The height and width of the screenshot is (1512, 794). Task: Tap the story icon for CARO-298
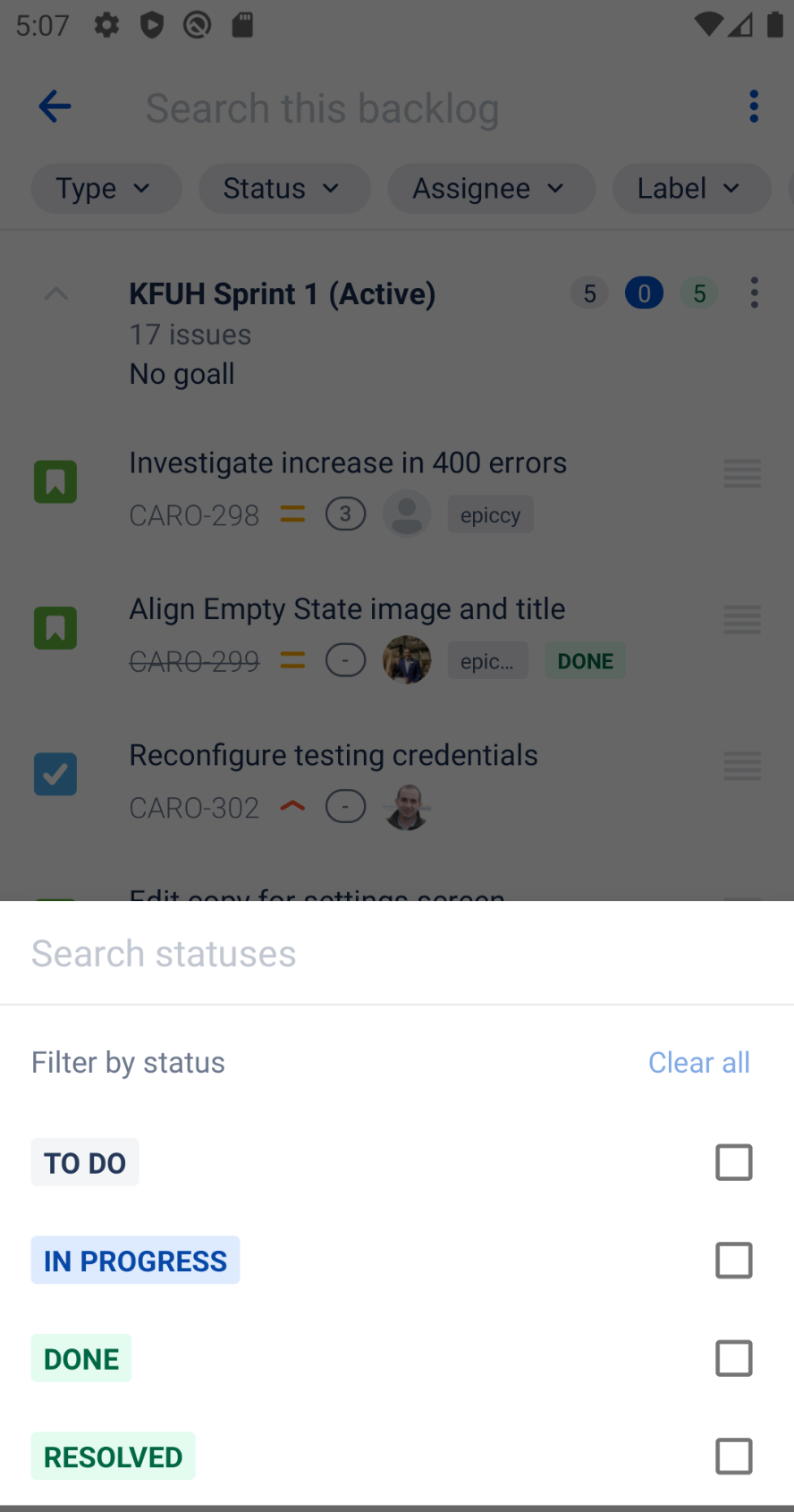pos(55,481)
